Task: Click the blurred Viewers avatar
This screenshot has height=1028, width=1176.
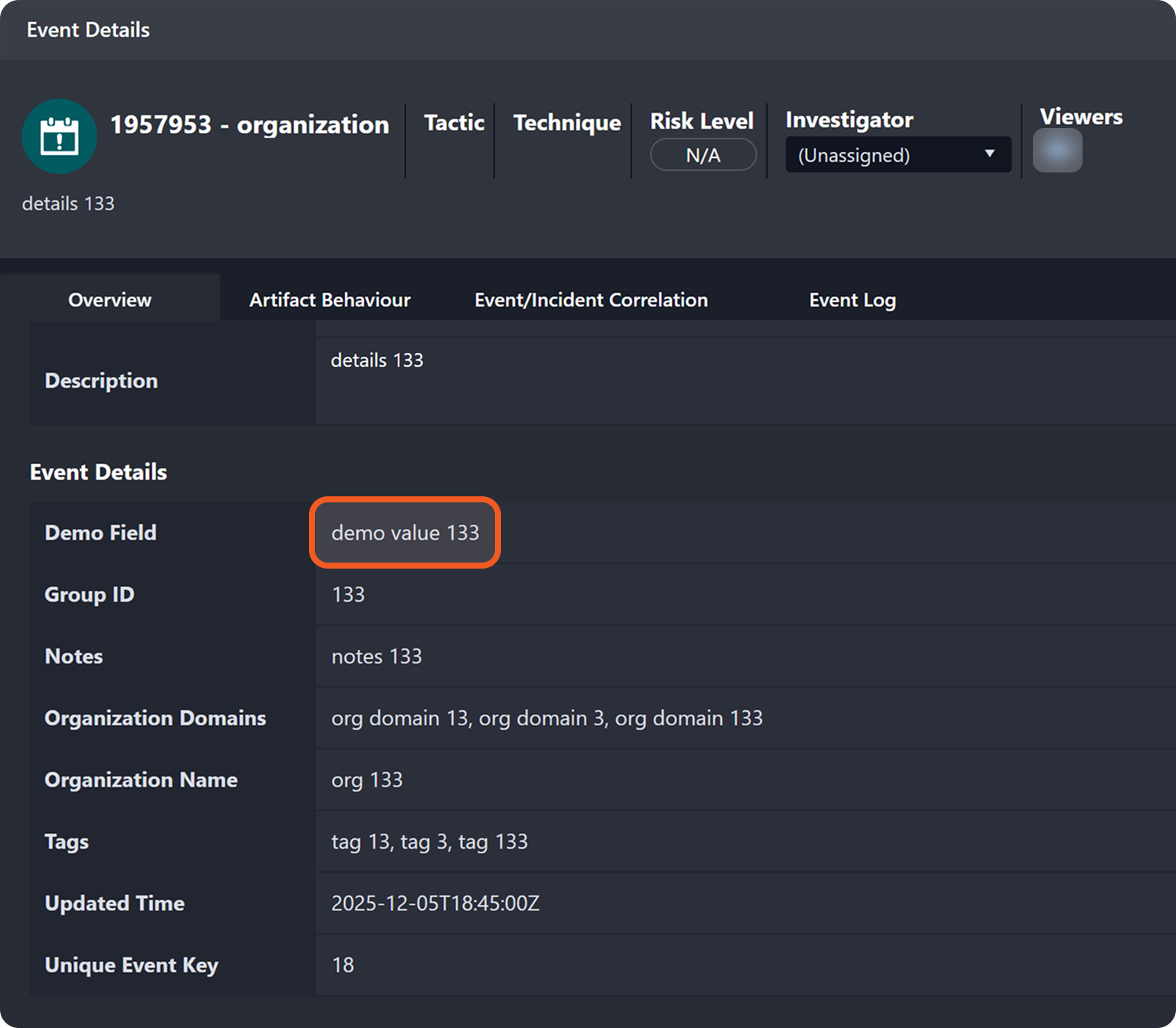Action: (1057, 151)
